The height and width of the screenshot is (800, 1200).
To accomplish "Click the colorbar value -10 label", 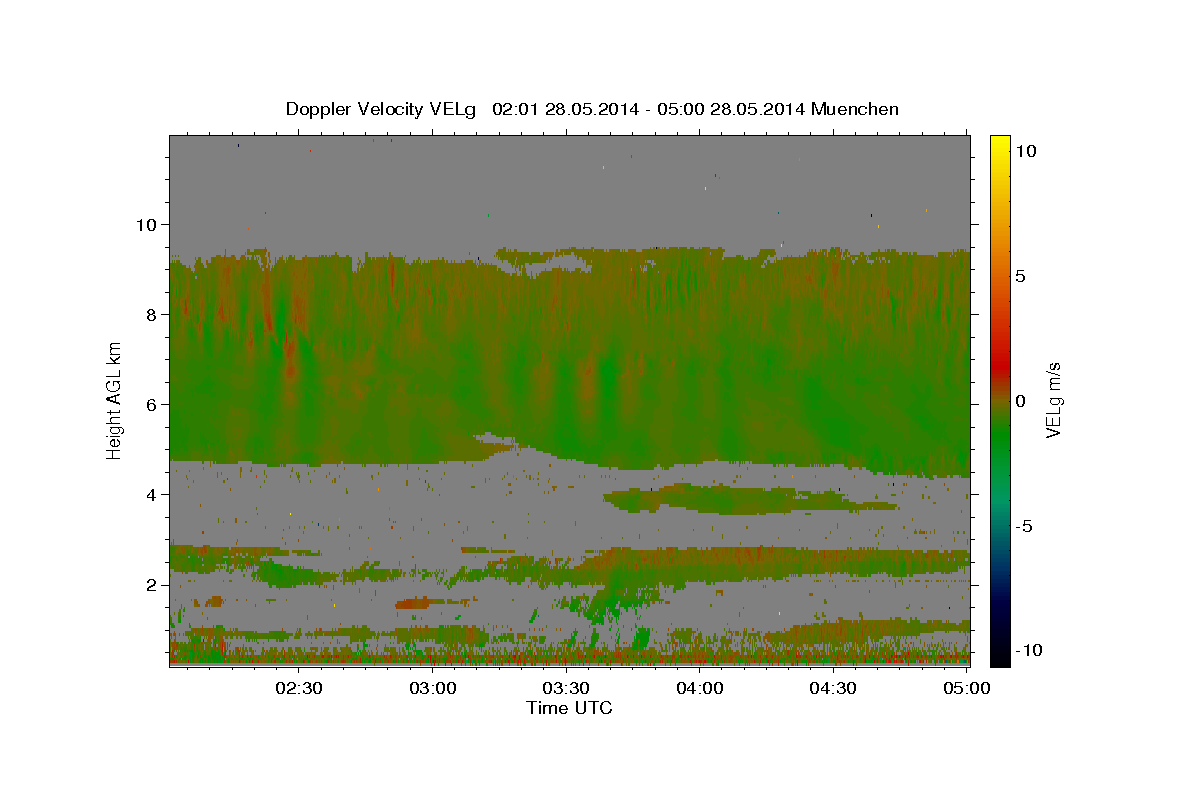I will (1027, 650).
